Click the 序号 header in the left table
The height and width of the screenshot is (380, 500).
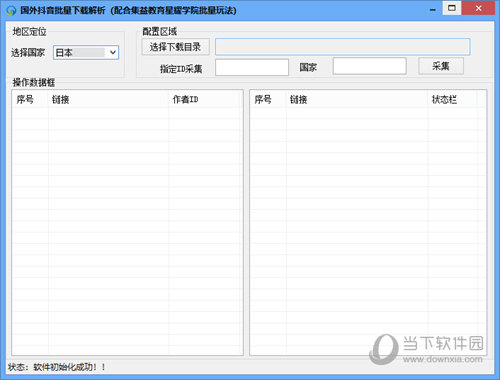(30, 99)
